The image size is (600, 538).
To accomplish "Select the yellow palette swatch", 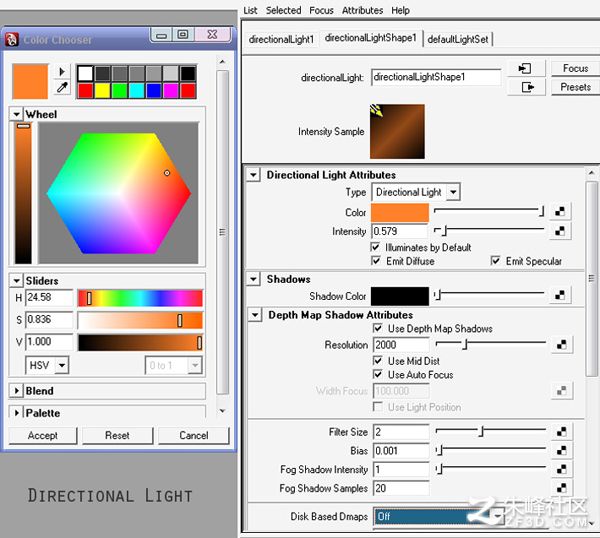I will 103,91.
